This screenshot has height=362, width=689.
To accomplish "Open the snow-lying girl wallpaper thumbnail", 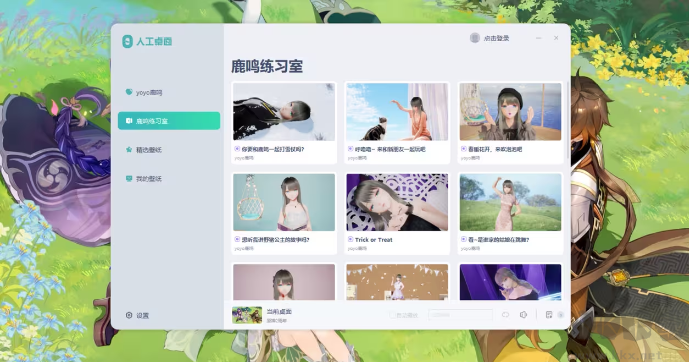I will tap(284, 112).
